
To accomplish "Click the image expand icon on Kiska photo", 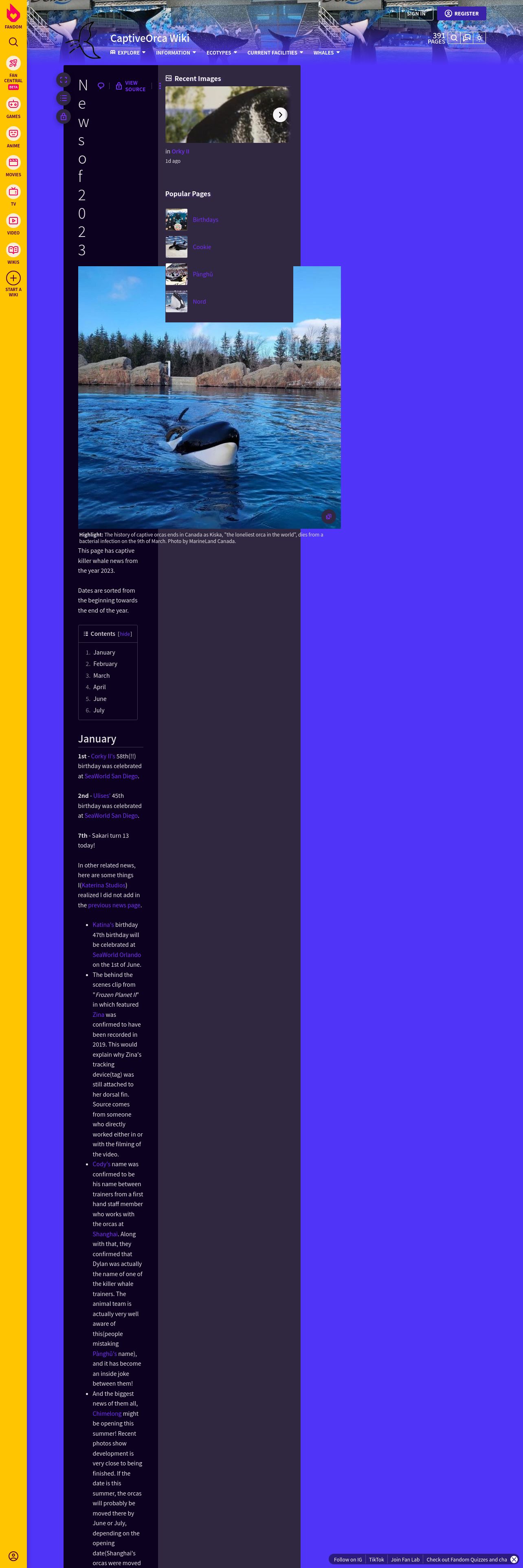I will (328, 516).
